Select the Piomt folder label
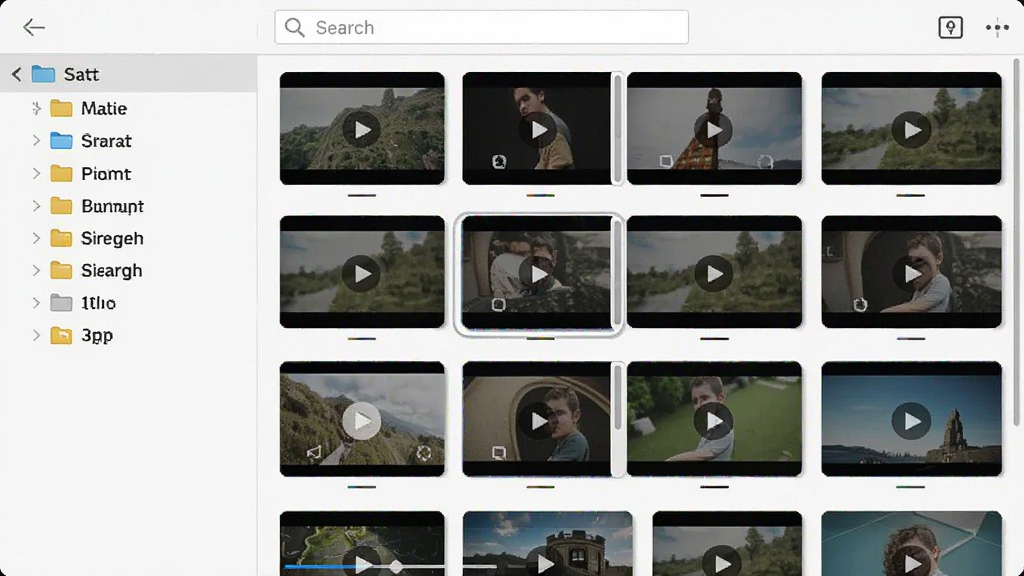Viewport: 1024px width, 576px height. pos(106,174)
